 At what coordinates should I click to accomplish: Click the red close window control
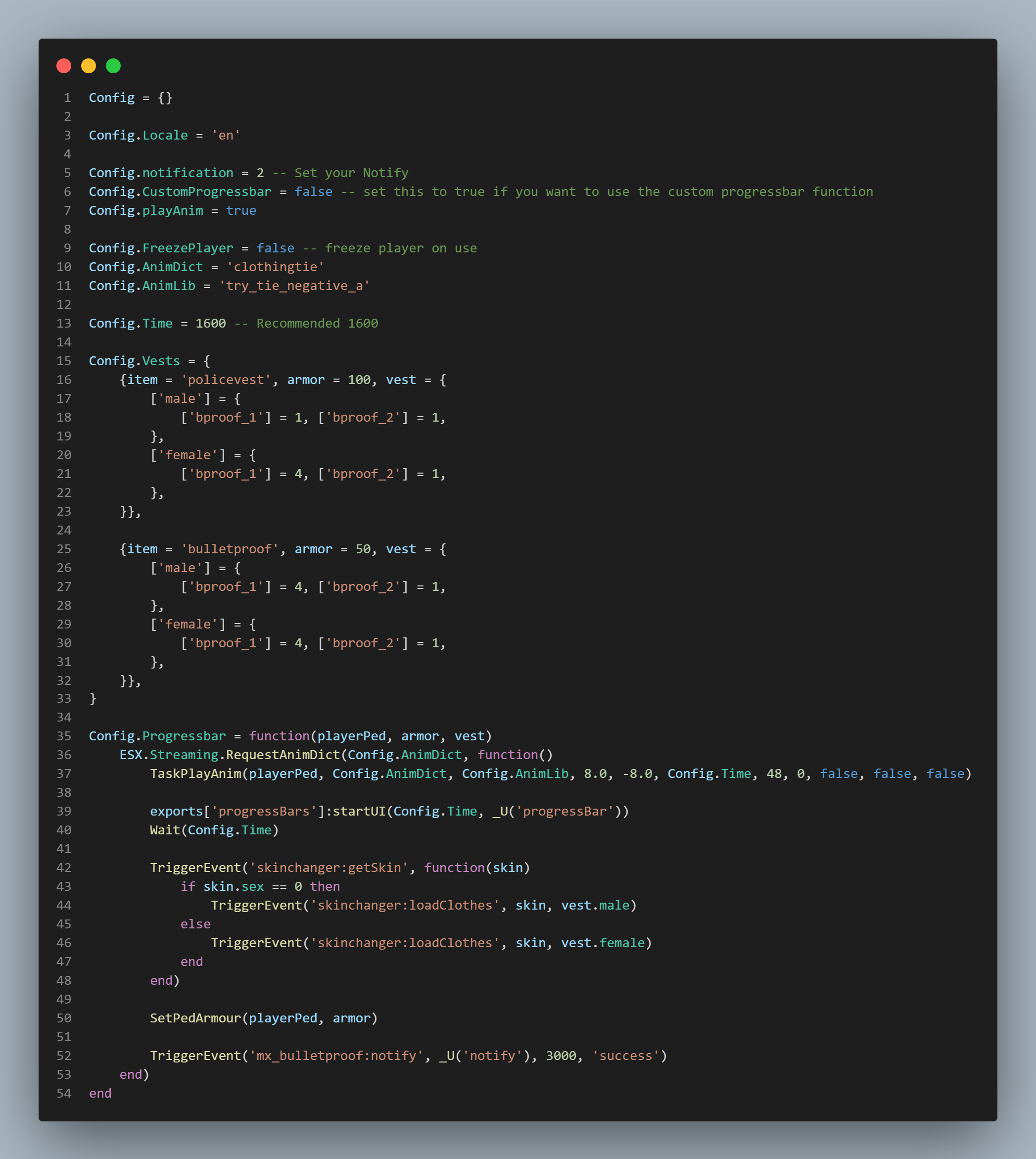click(x=64, y=66)
